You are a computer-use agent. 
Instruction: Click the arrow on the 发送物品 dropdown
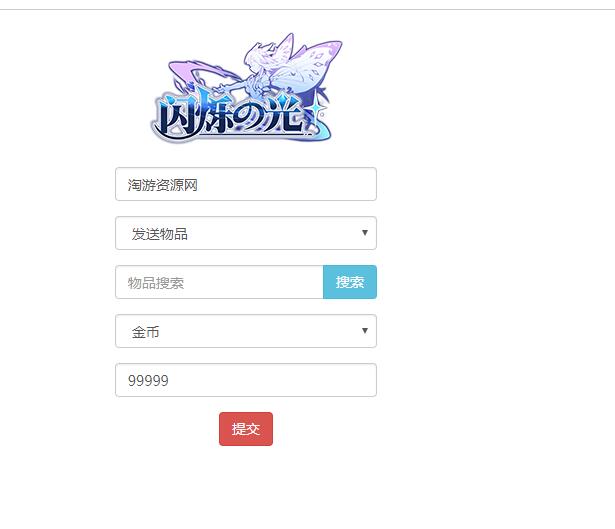[365, 233]
